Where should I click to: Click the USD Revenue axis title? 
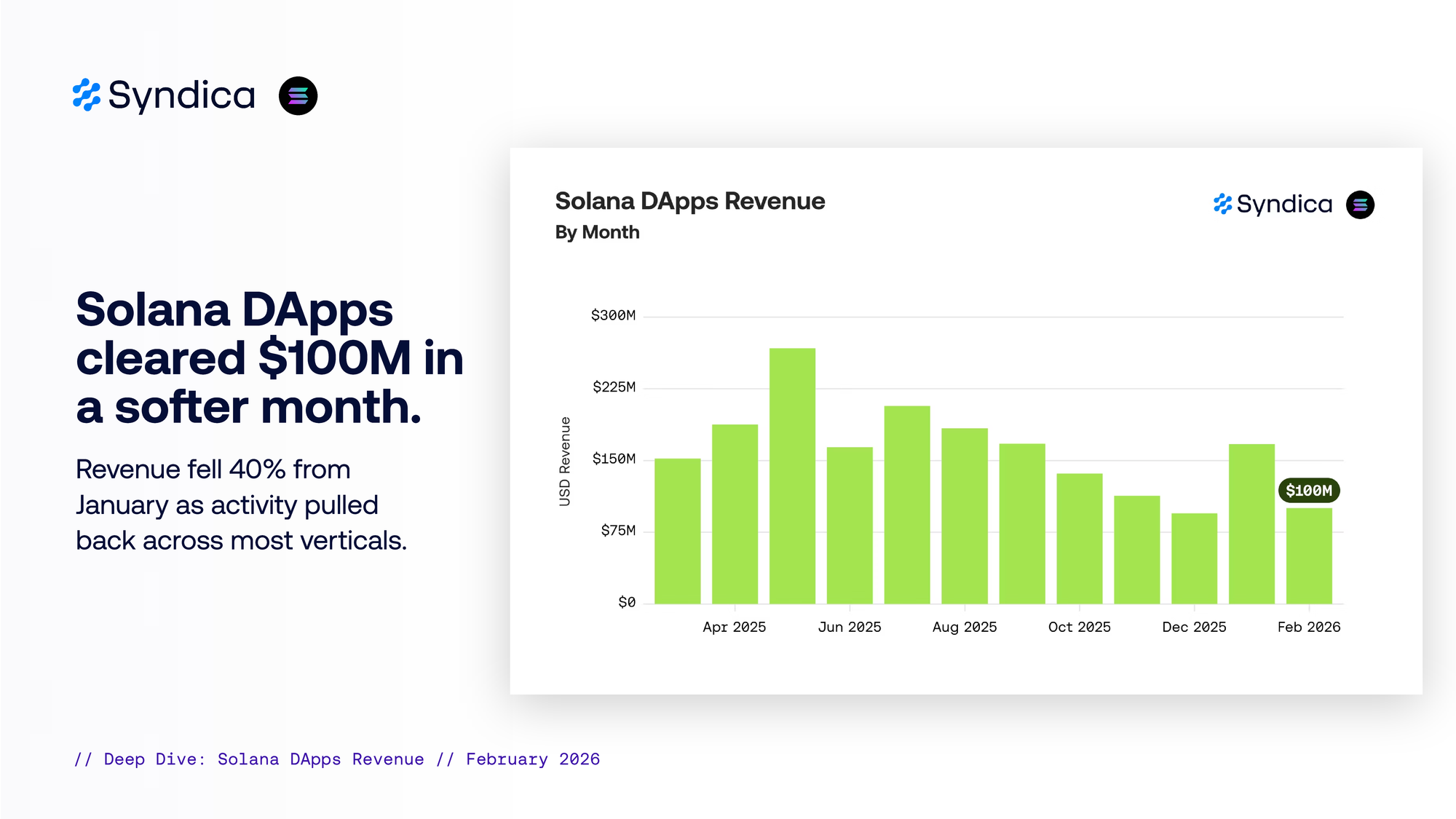[x=565, y=461]
